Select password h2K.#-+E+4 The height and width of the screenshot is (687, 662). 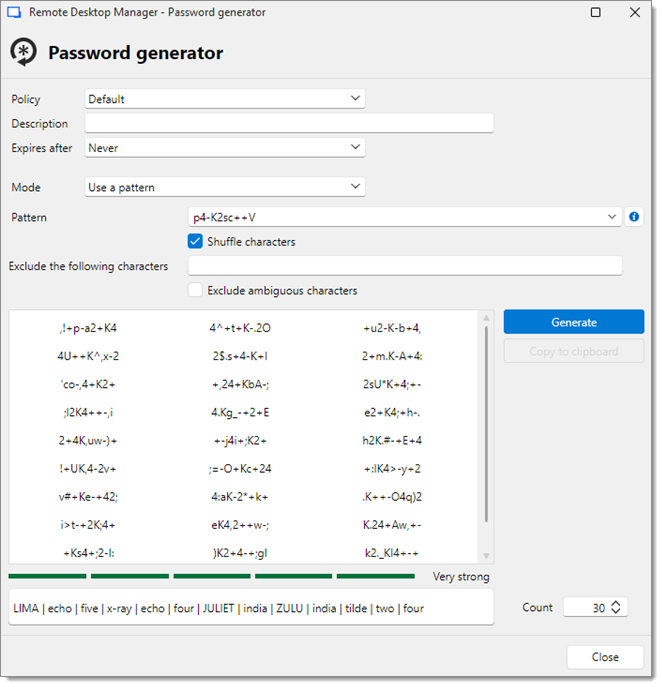click(x=394, y=442)
